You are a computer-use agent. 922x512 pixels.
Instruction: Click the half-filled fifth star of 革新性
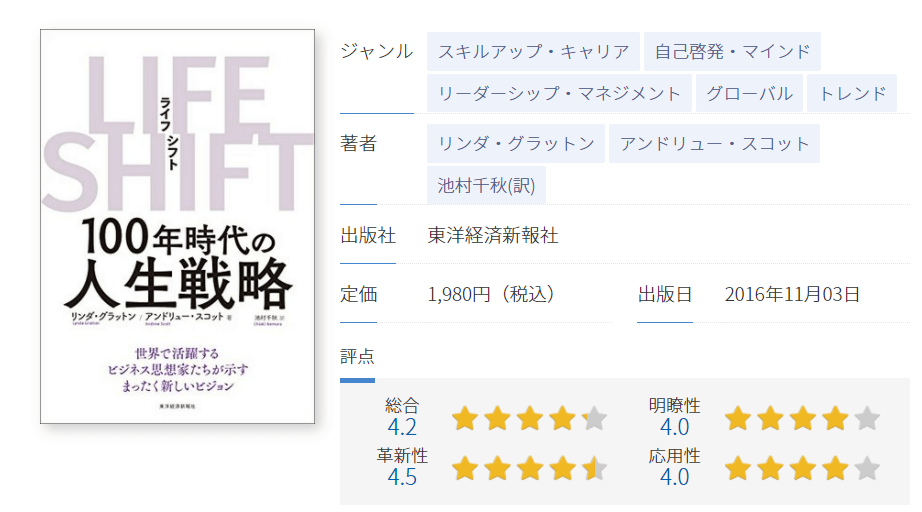pyautogui.click(x=594, y=469)
